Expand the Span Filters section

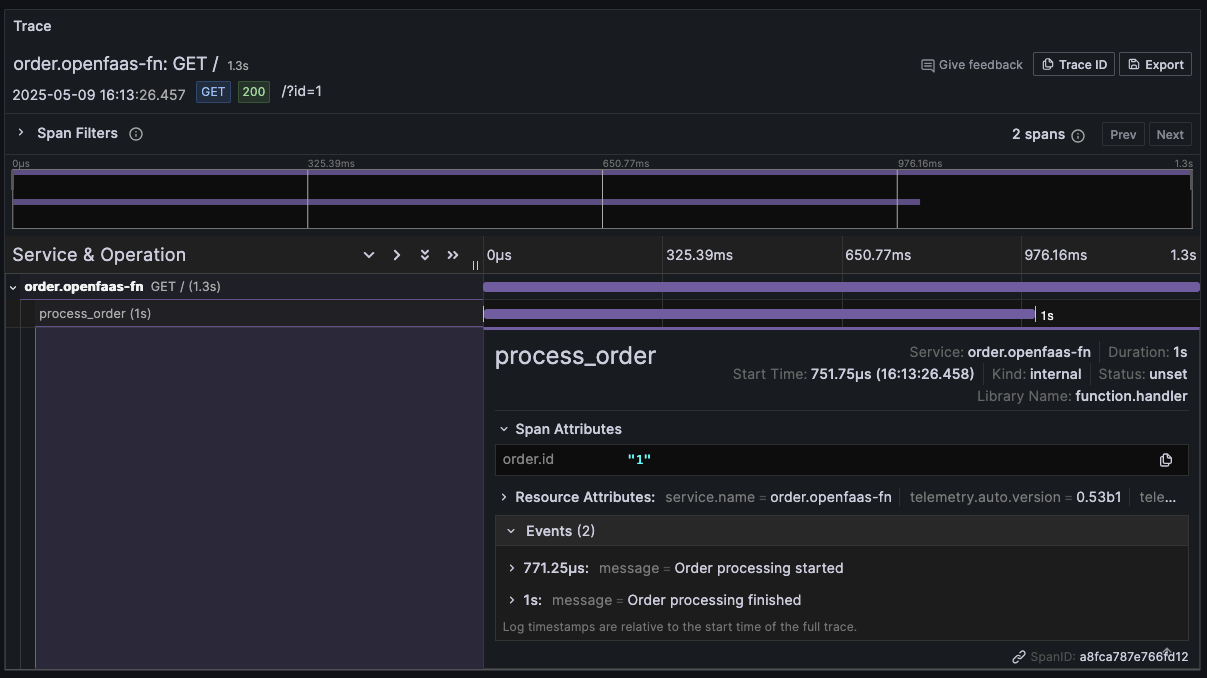pos(20,133)
